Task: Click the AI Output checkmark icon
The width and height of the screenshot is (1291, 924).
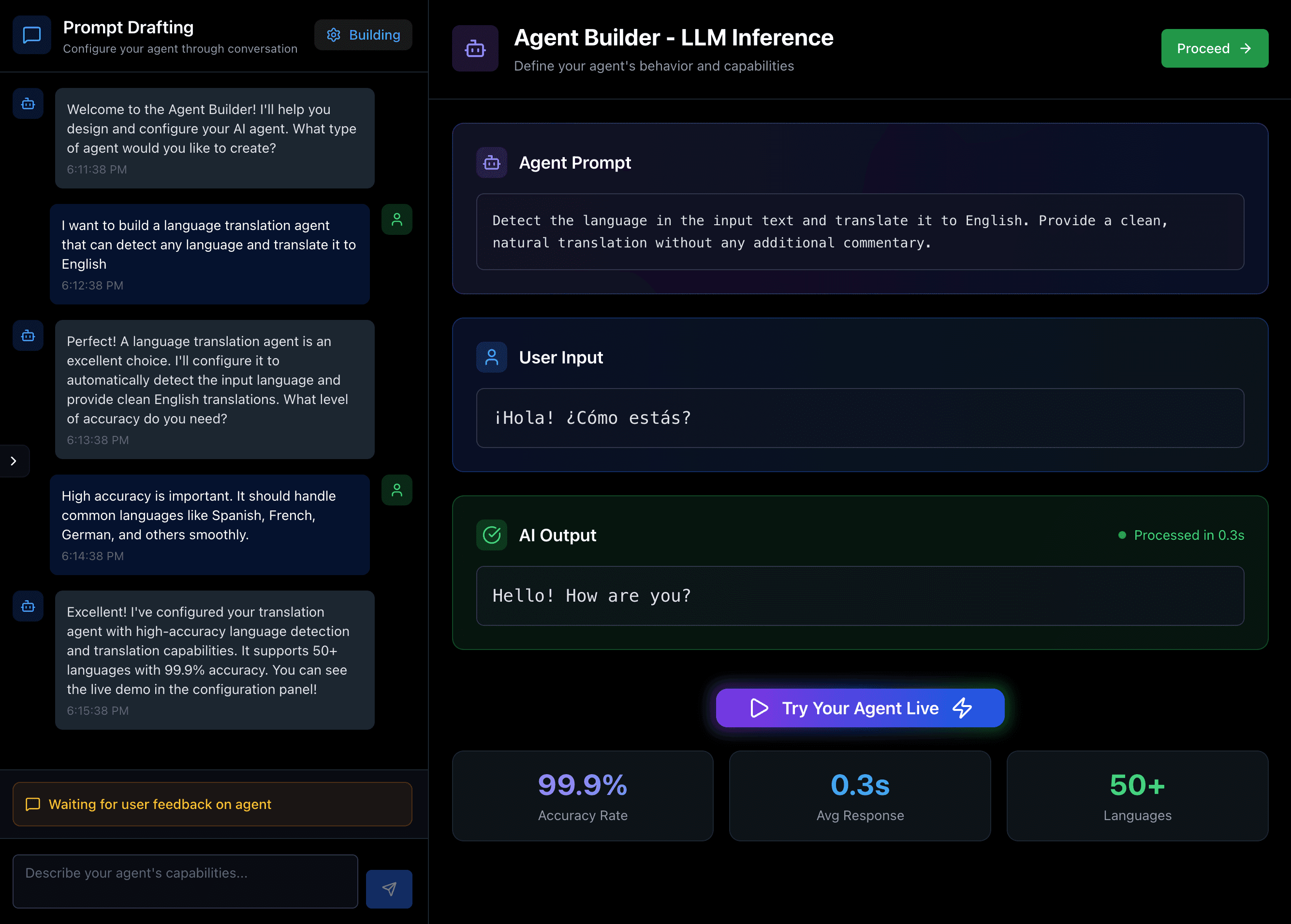Action: tap(491, 535)
